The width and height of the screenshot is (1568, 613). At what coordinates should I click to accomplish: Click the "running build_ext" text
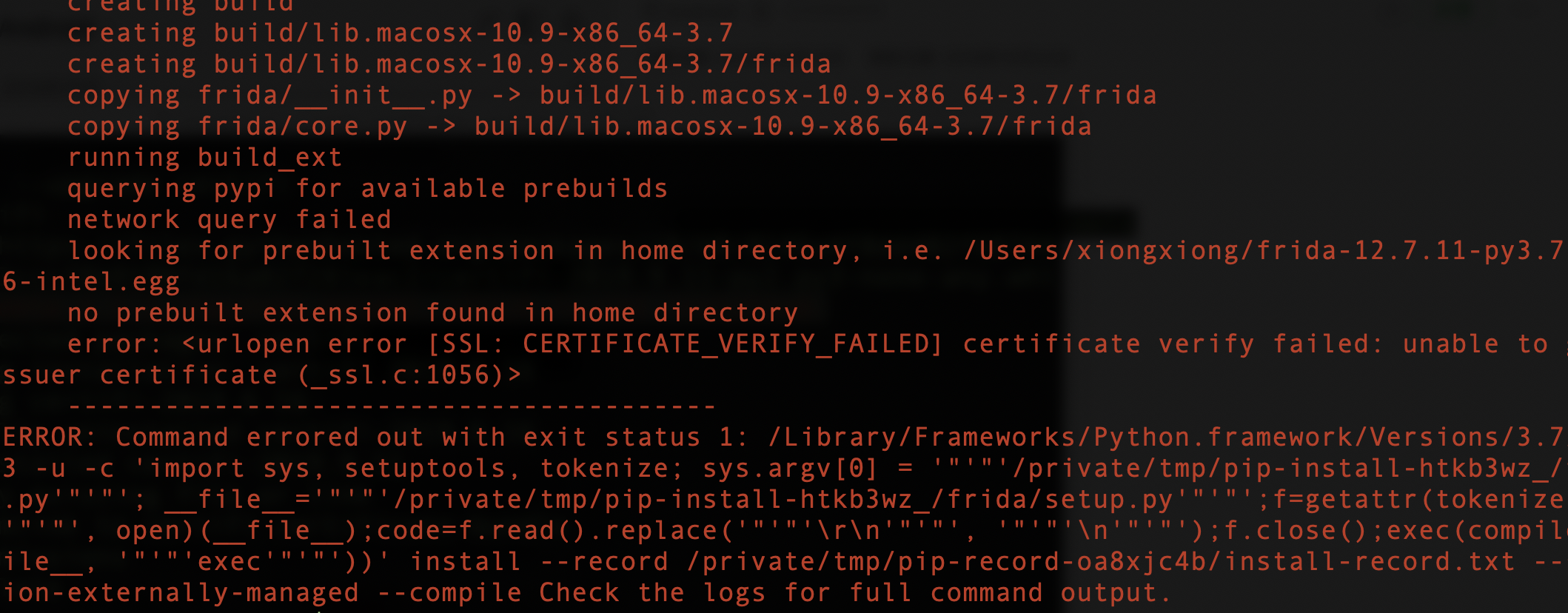[x=204, y=158]
